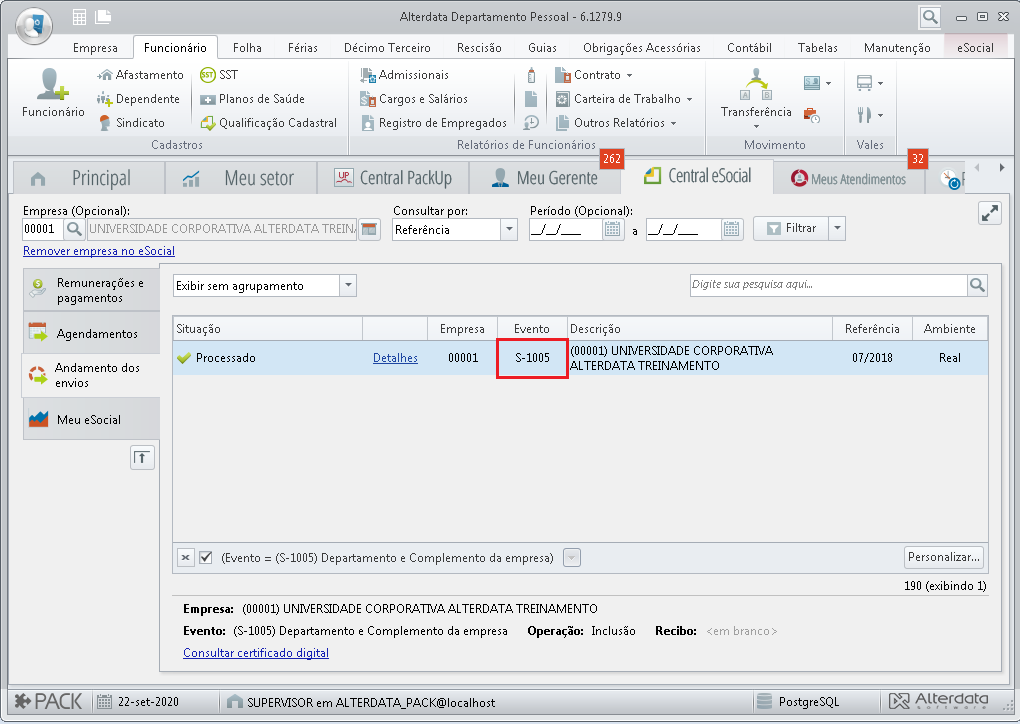Expand Outros Relatórios dropdown
The height and width of the screenshot is (724, 1020).
point(673,123)
